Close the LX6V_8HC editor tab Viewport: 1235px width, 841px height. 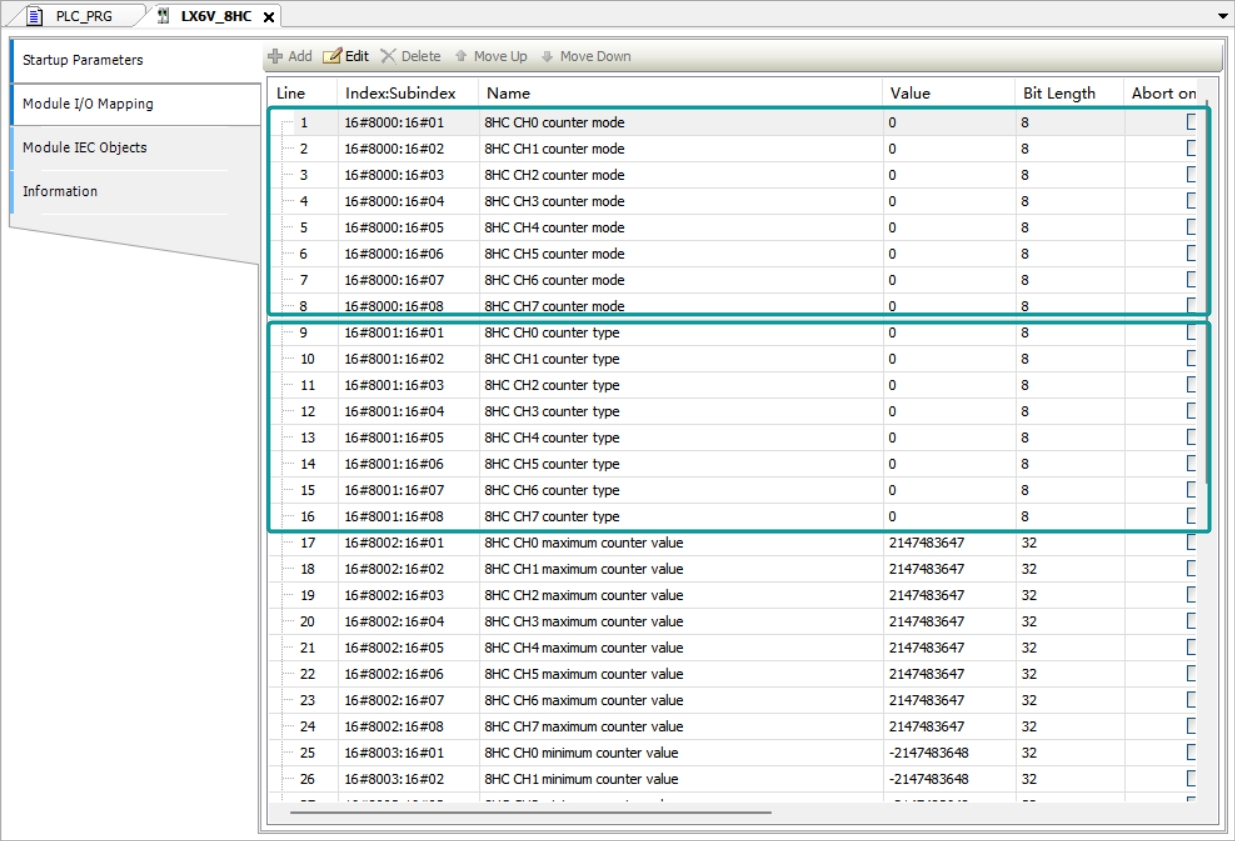[268, 17]
